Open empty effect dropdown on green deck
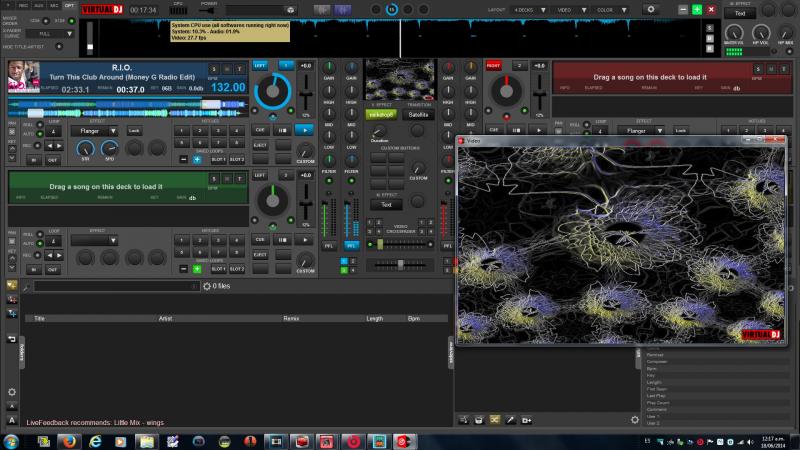Image resolution: width=800 pixels, height=450 pixels. click(x=113, y=240)
